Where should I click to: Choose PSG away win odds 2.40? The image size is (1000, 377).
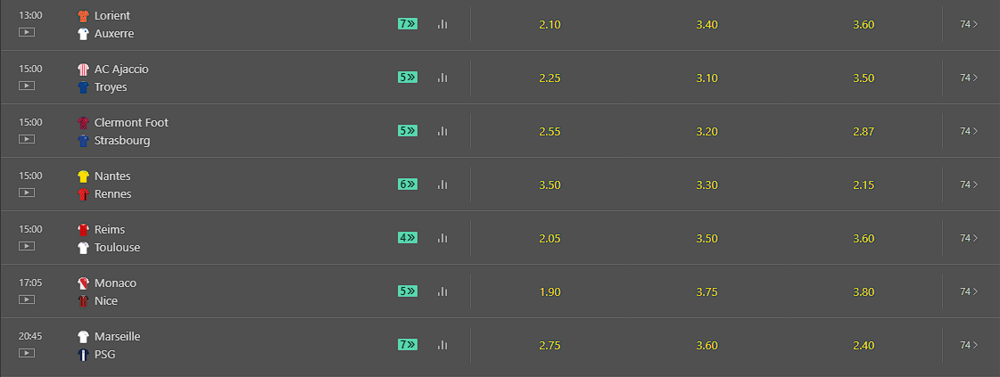tap(864, 345)
